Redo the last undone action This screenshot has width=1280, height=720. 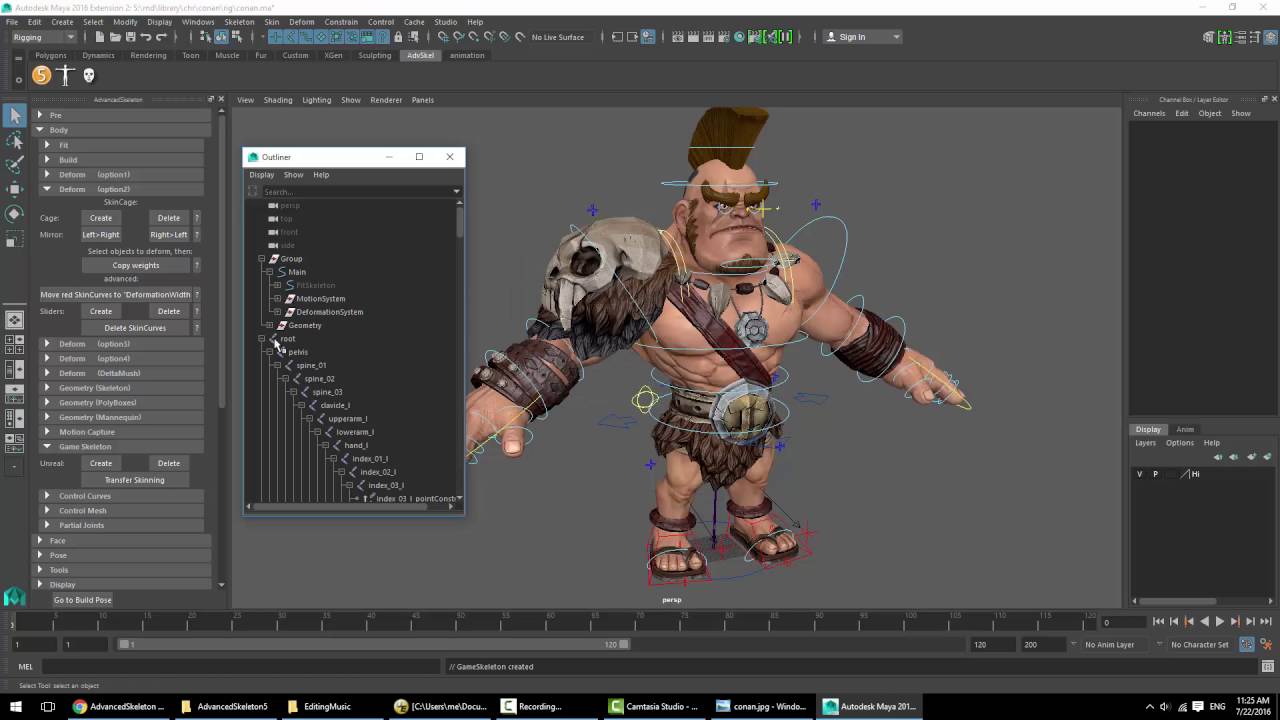(162, 37)
